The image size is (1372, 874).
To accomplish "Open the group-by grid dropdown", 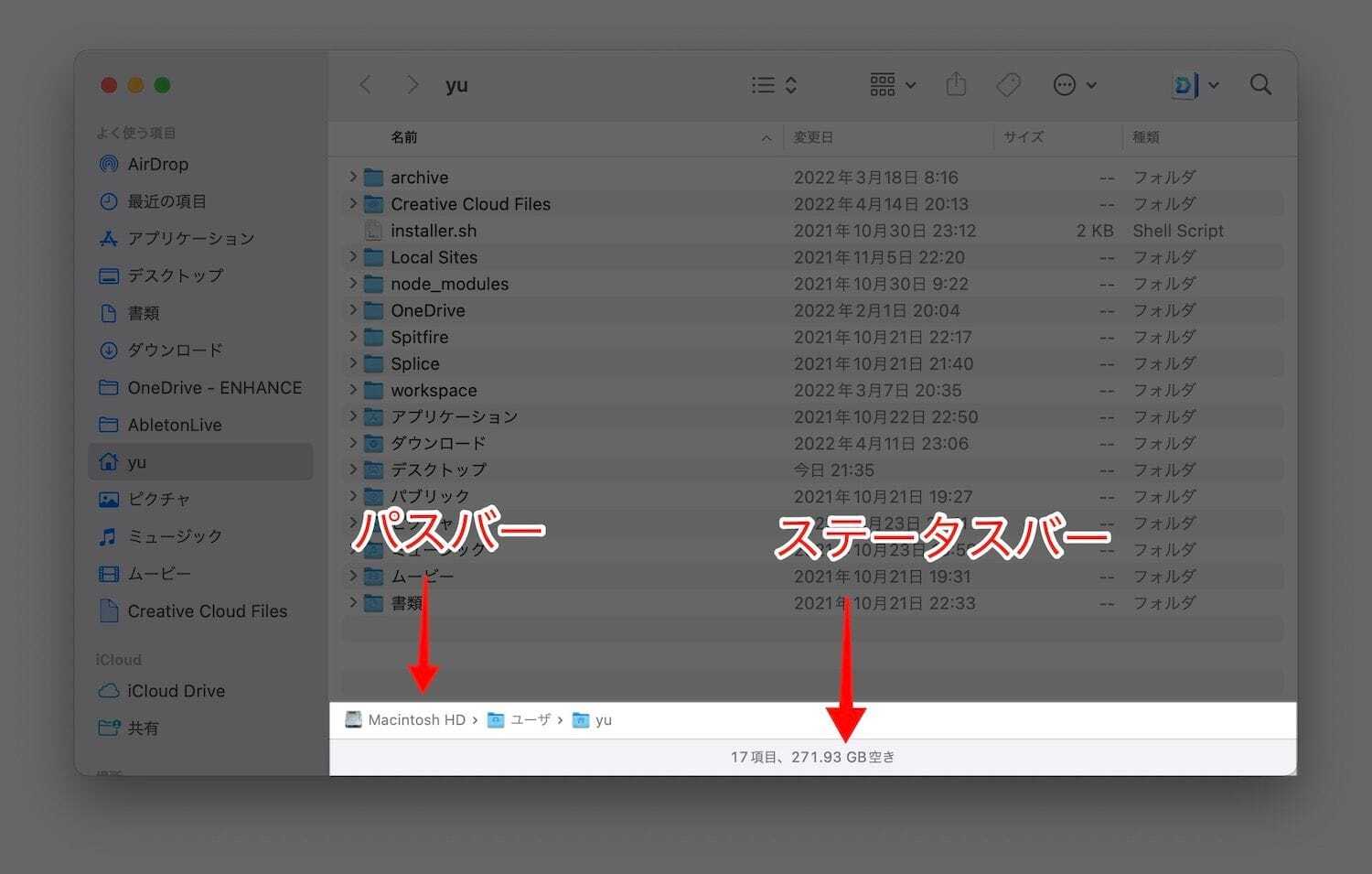I will click(x=893, y=85).
